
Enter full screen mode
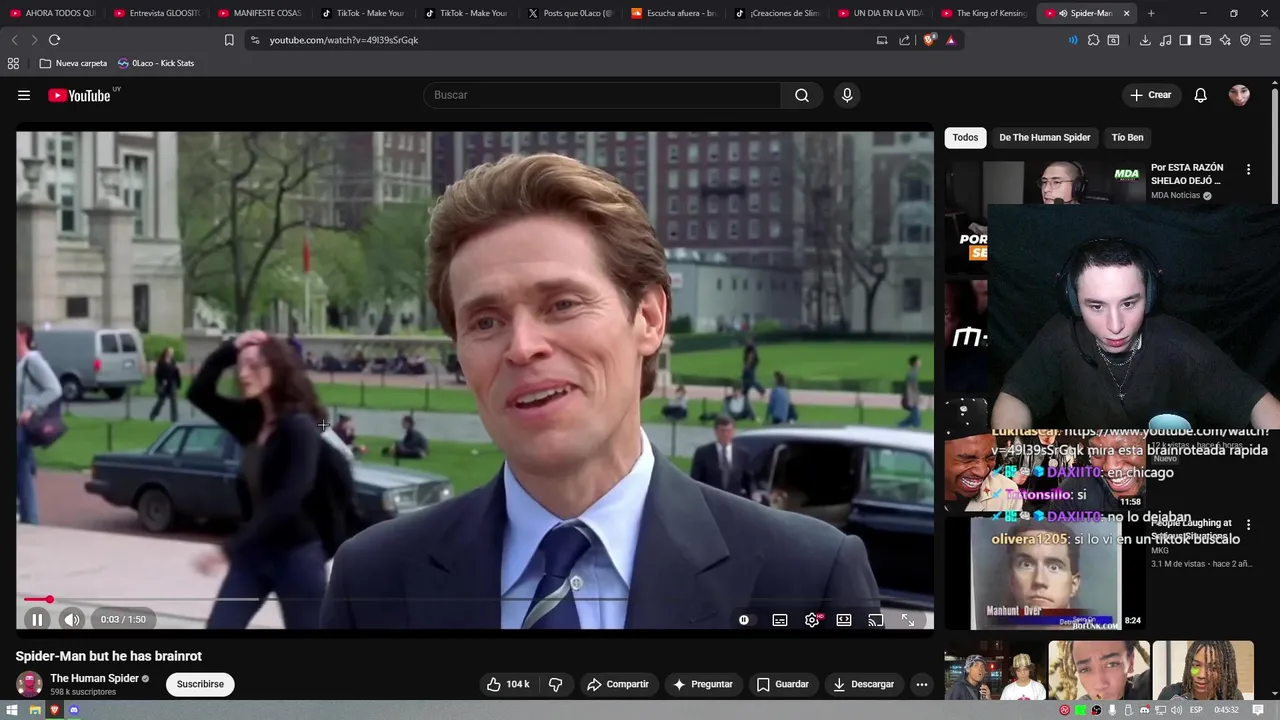tap(908, 620)
